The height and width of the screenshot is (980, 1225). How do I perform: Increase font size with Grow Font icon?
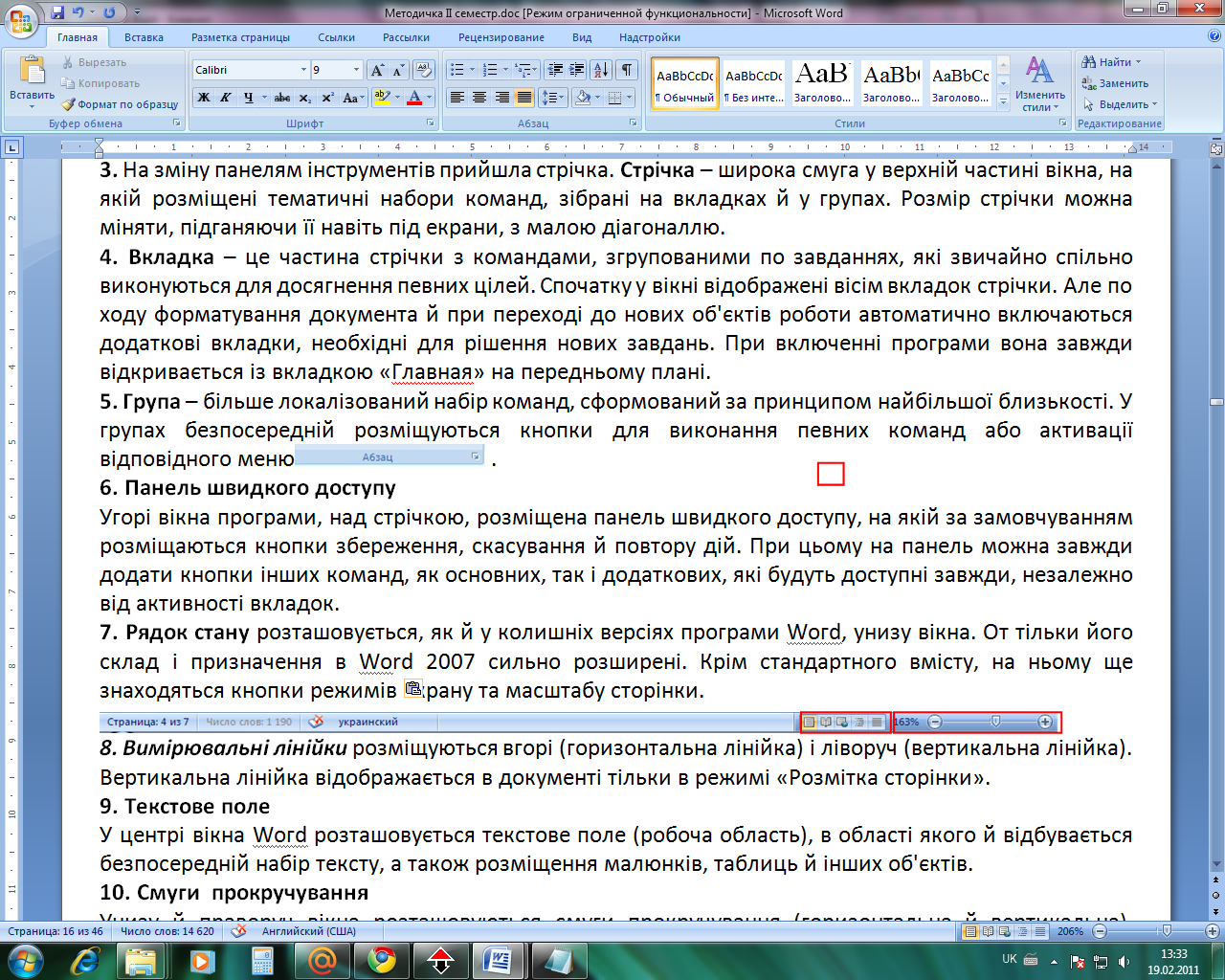coord(377,70)
